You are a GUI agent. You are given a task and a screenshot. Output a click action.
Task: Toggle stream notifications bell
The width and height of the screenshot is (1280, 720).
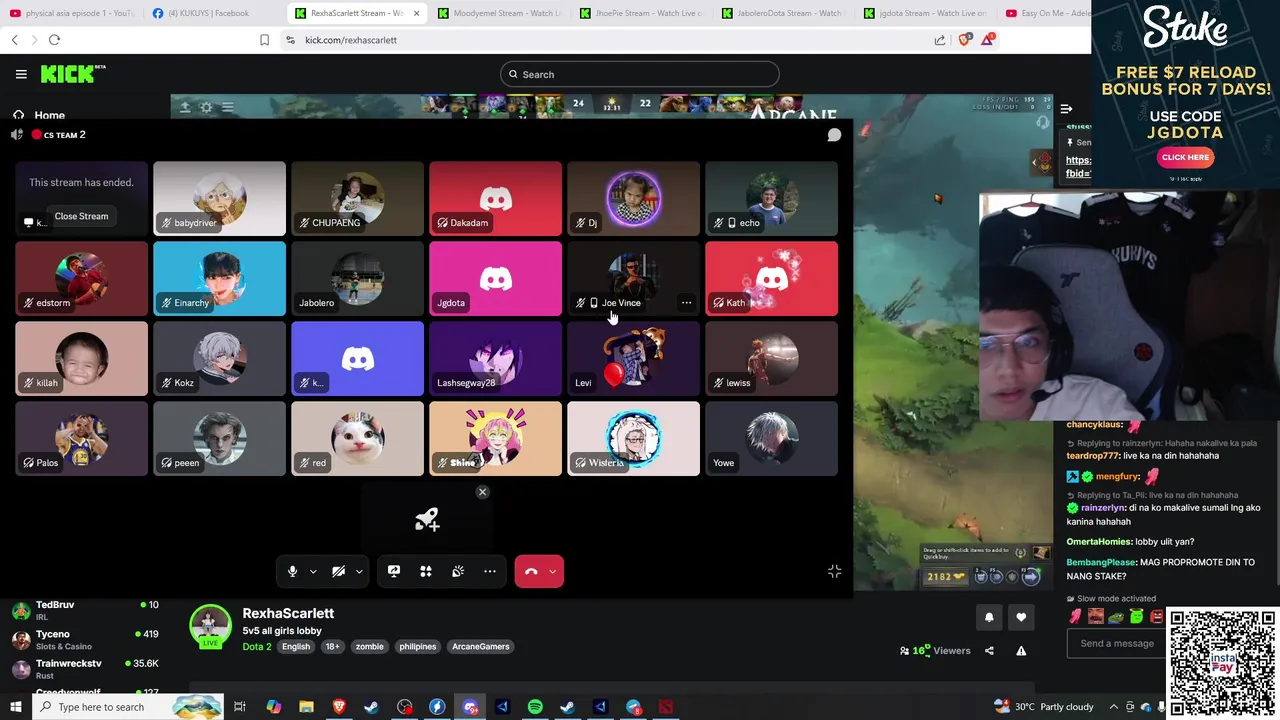[989, 618]
